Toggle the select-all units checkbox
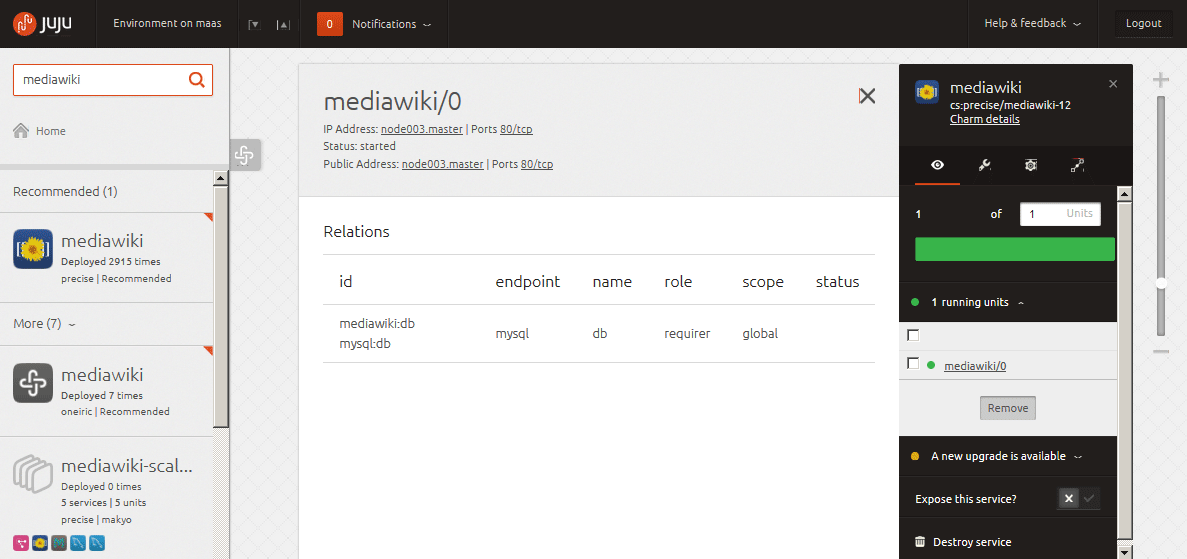The width and height of the screenshot is (1187, 559). click(x=913, y=335)
